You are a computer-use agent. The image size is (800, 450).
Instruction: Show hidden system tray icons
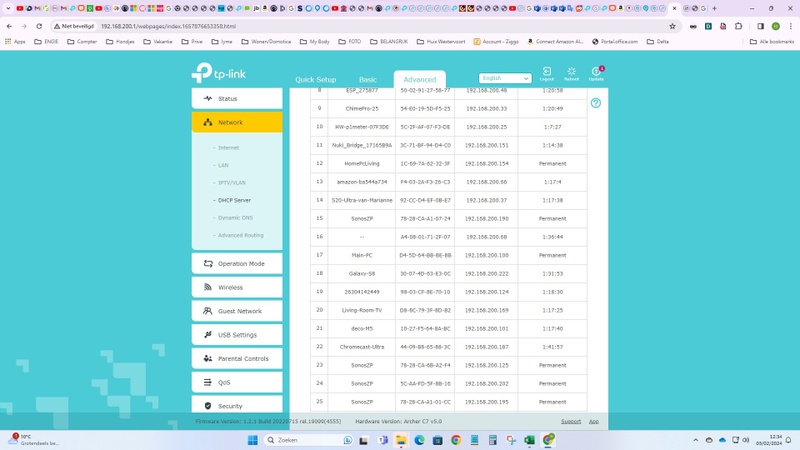[x=695, y=440]
